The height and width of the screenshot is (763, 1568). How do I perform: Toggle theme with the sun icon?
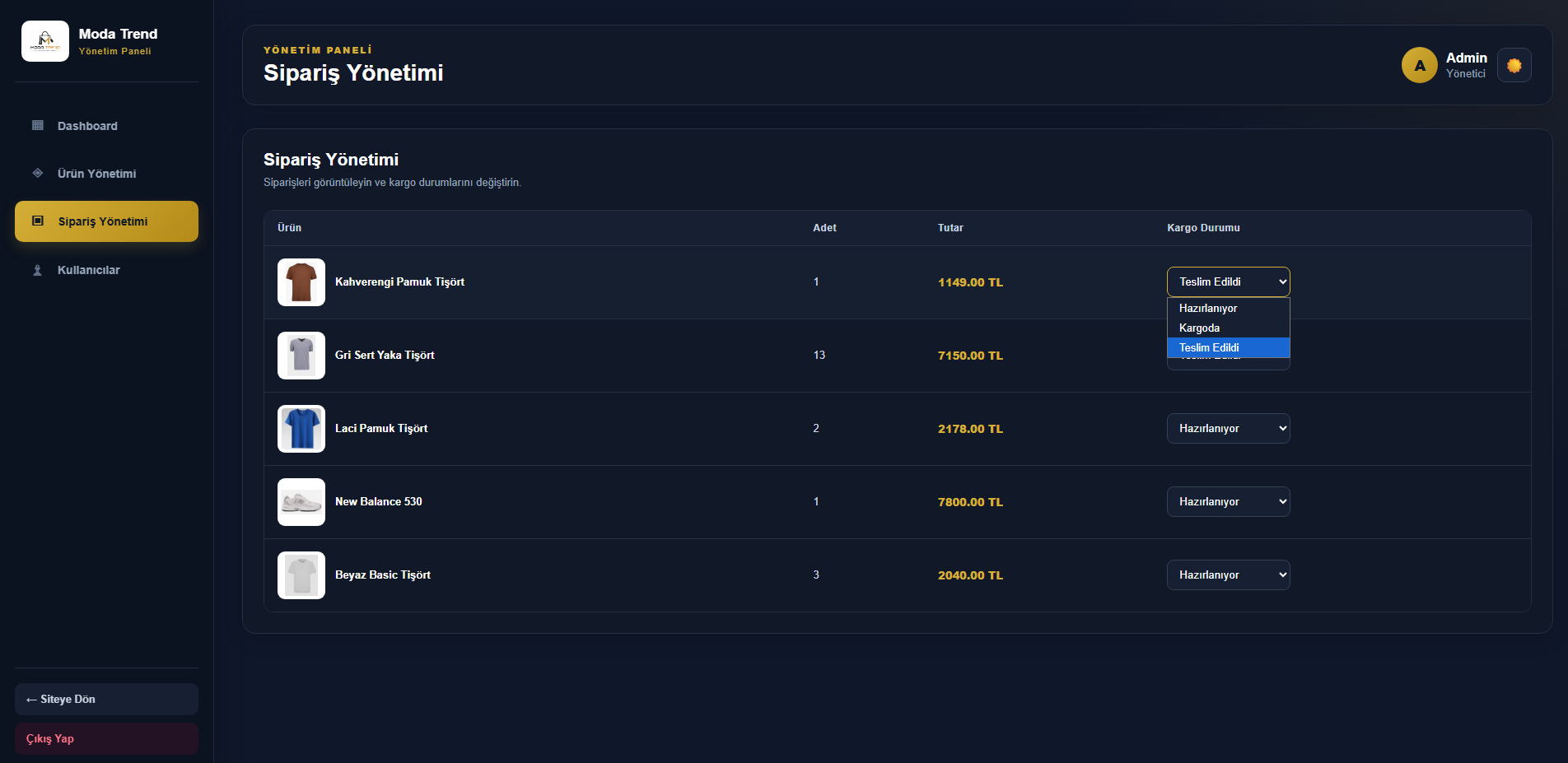point(1514,65)
